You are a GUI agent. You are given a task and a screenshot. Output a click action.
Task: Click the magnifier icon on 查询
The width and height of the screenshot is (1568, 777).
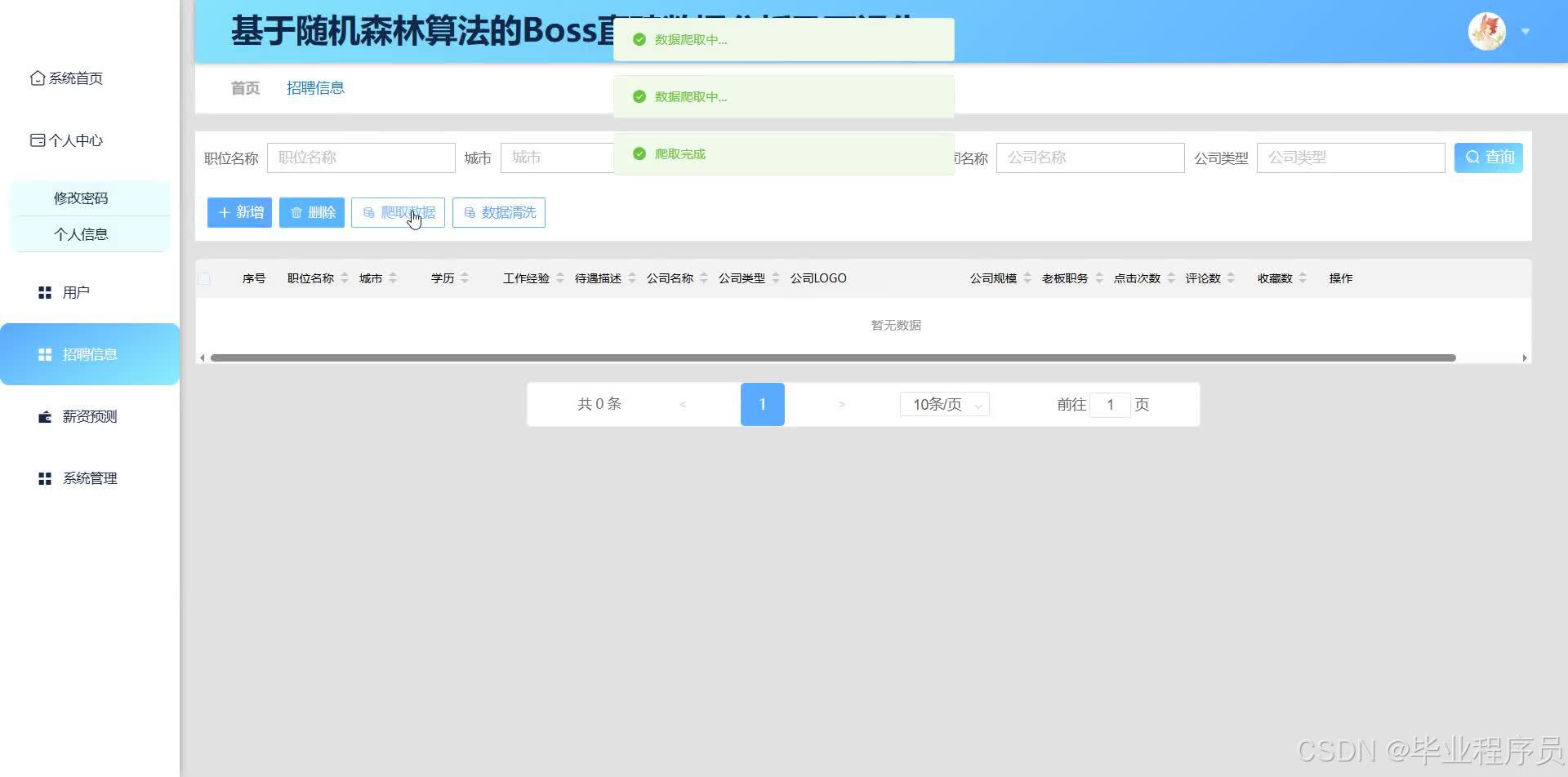(1472, 158)
